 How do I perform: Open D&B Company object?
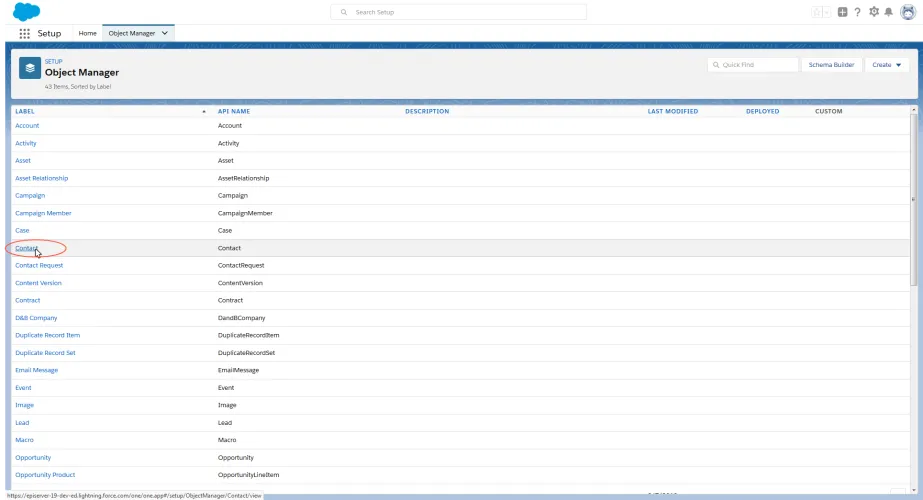[x=36, y=318]
